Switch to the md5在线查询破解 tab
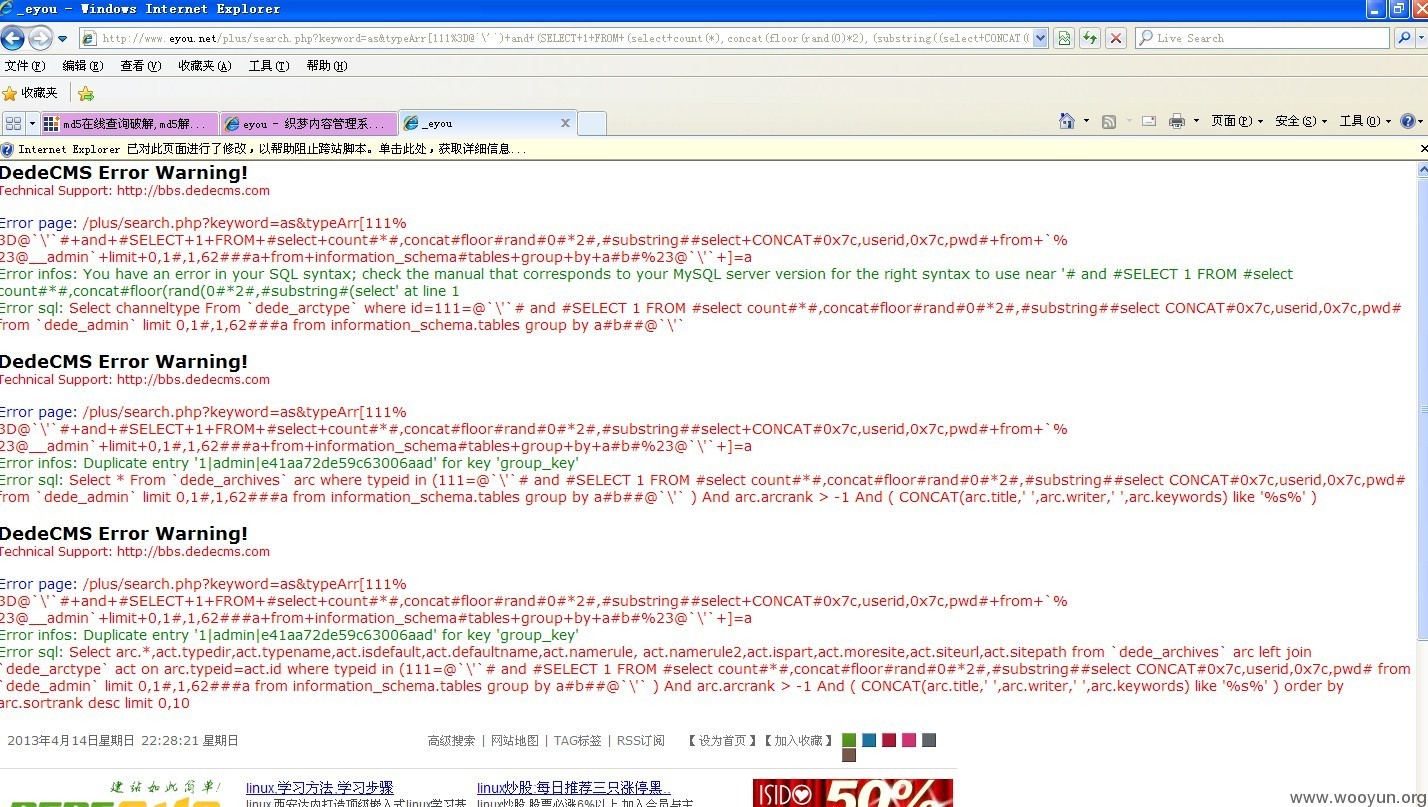 (129, 124)
